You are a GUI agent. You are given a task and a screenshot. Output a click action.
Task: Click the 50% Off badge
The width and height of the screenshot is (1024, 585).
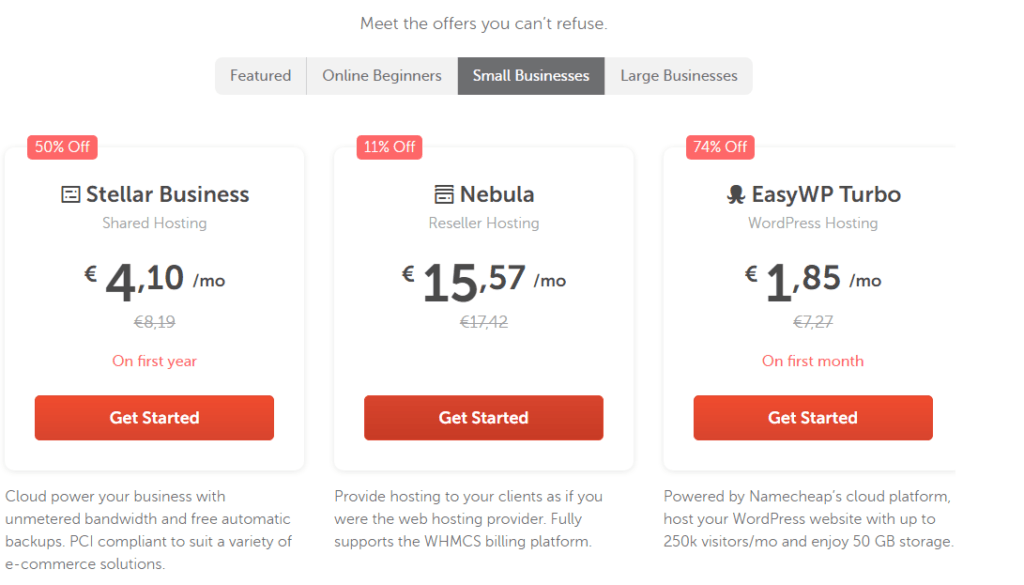[x=63, y=147]
